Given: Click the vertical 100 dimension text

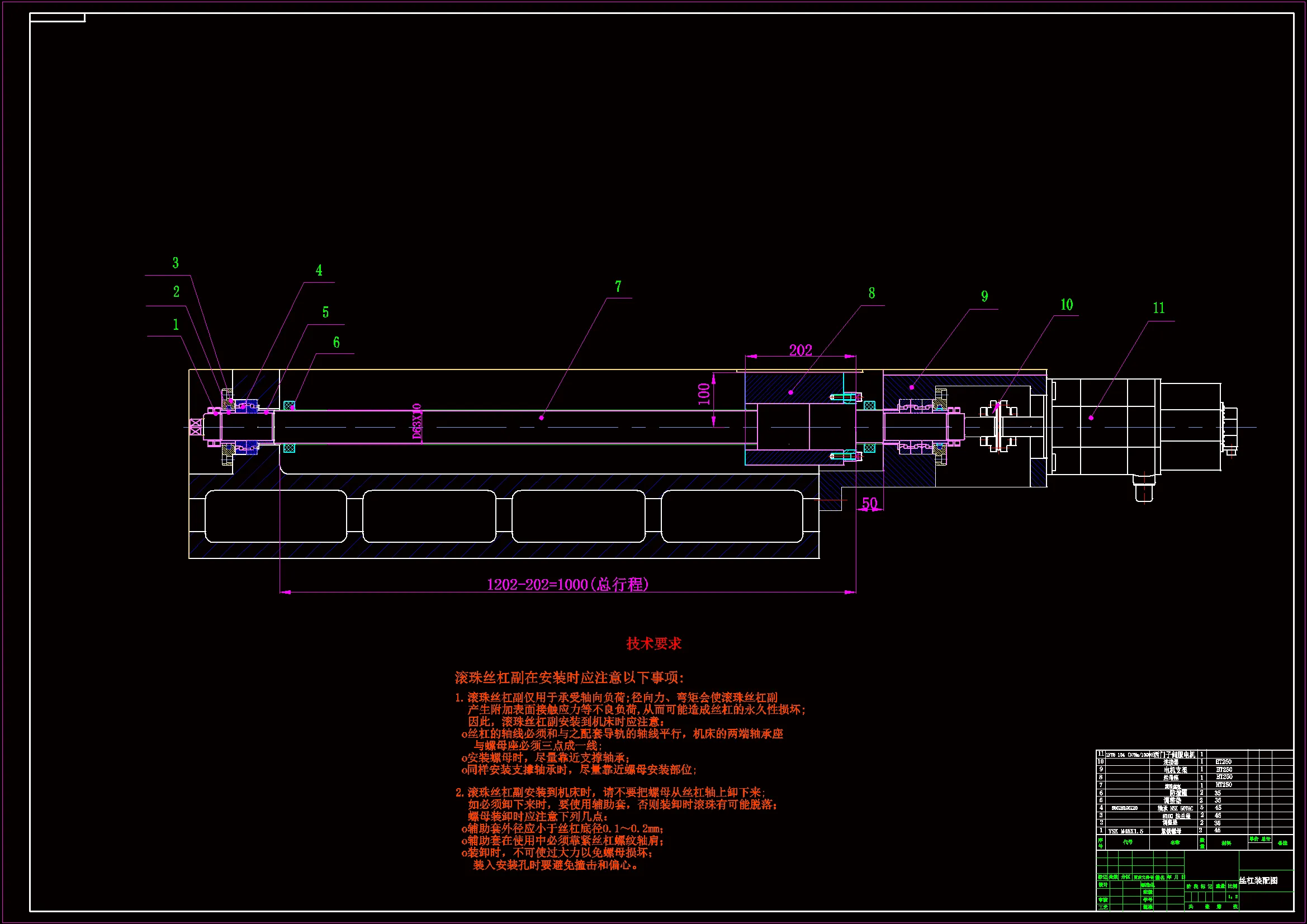Looking at the screenshot, I should pos(704,394).
